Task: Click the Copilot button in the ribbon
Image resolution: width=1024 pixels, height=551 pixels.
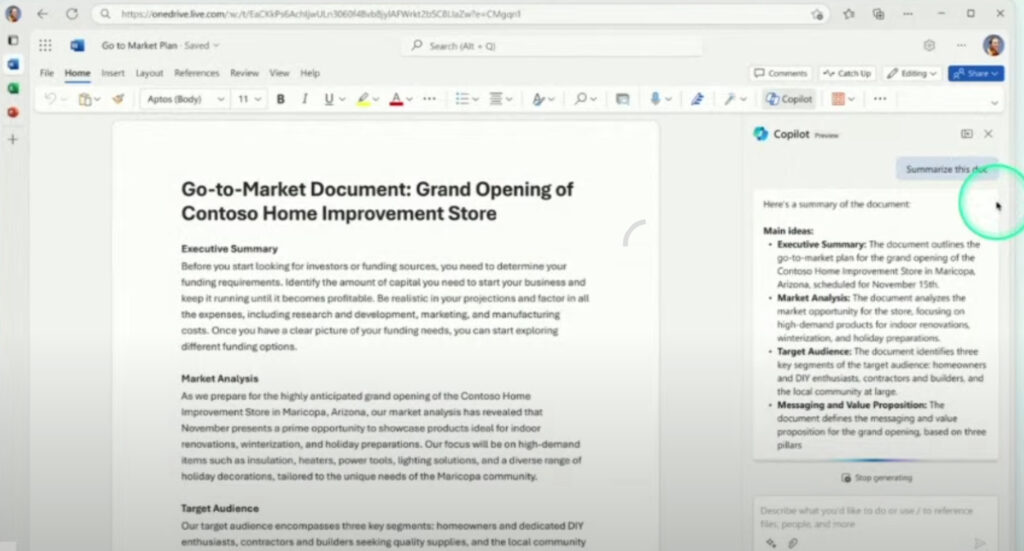Action: (789, 99)
